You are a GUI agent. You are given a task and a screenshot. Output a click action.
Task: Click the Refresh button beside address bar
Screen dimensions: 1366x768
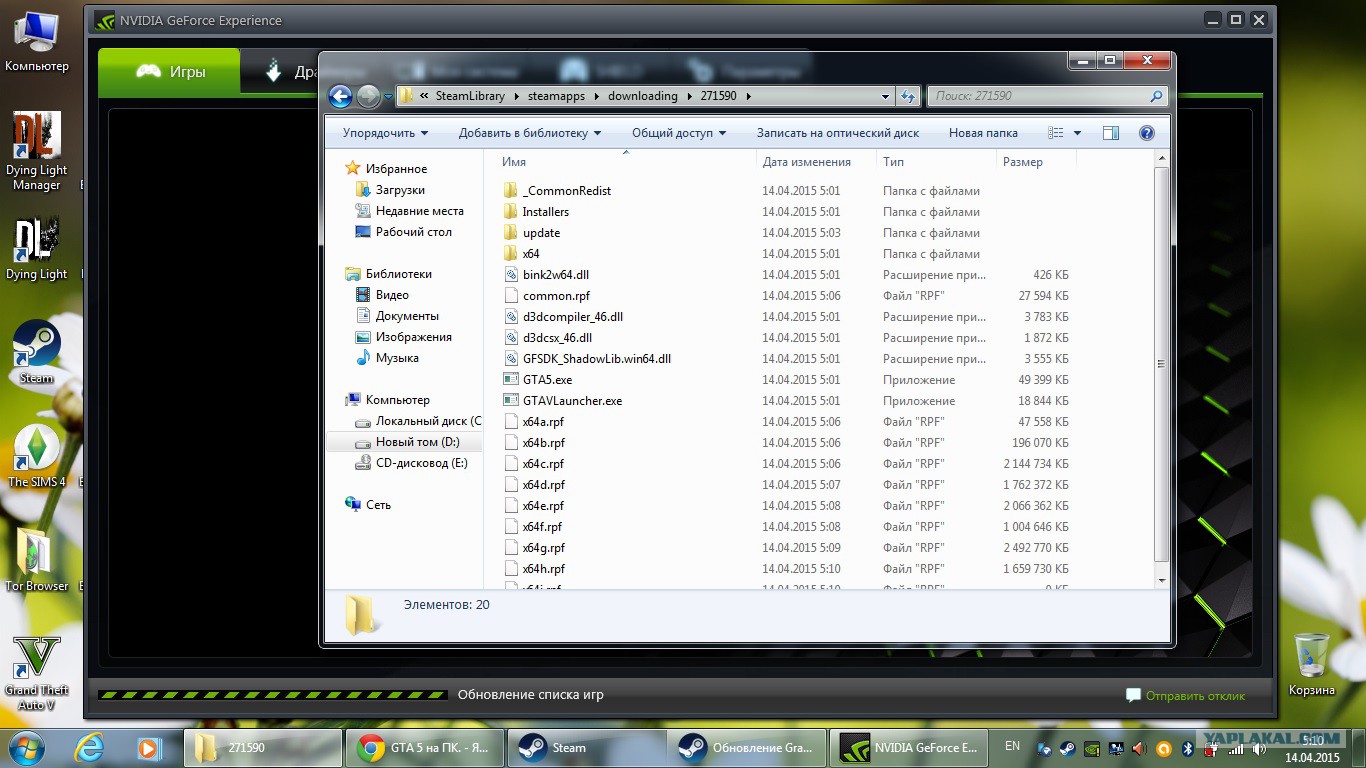tap(908, 96)
